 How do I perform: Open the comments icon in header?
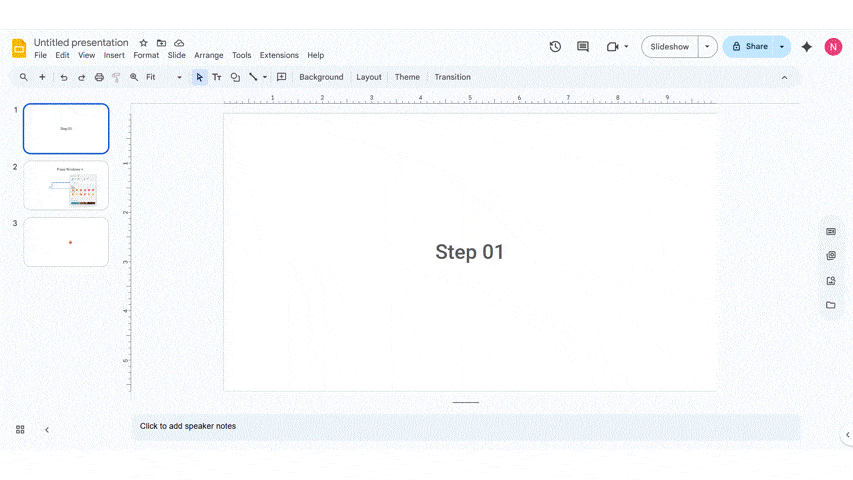point(583,47)
